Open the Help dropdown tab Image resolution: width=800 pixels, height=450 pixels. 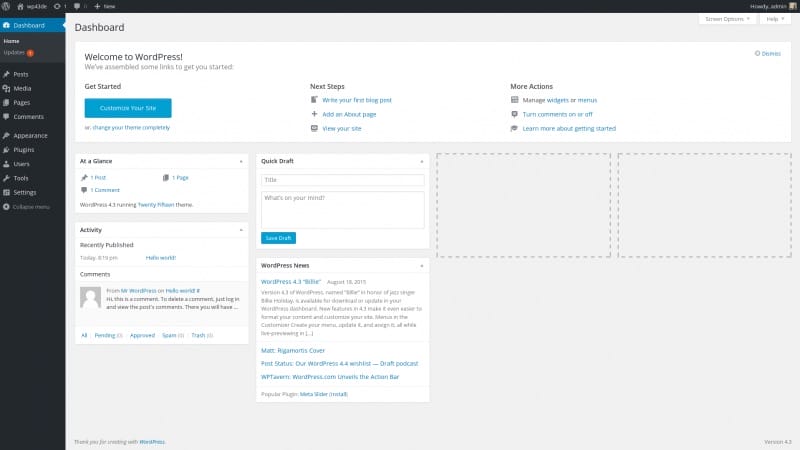point(774,19)
